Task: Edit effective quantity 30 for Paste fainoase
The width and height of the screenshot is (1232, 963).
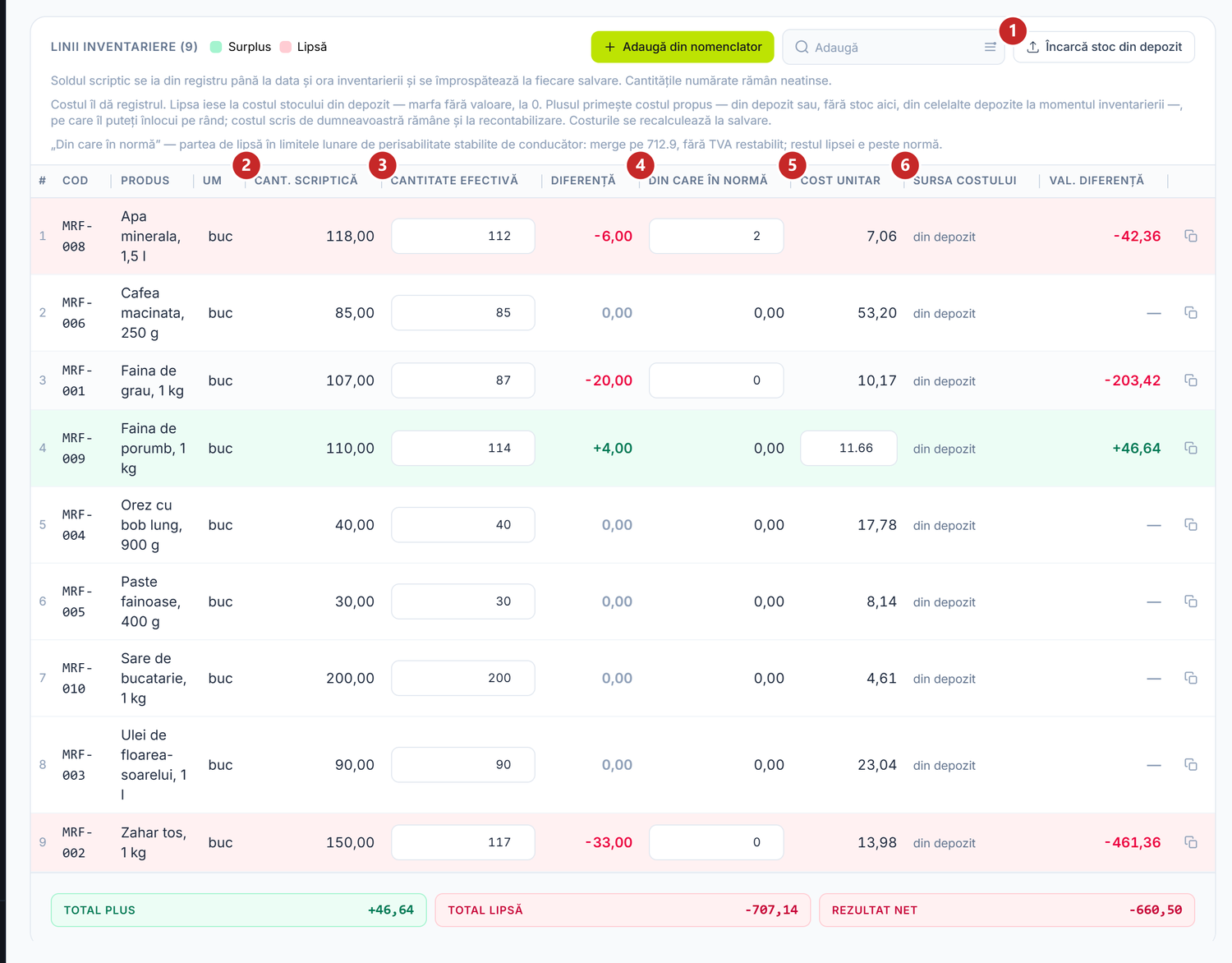Action: (x=463, y=601)
